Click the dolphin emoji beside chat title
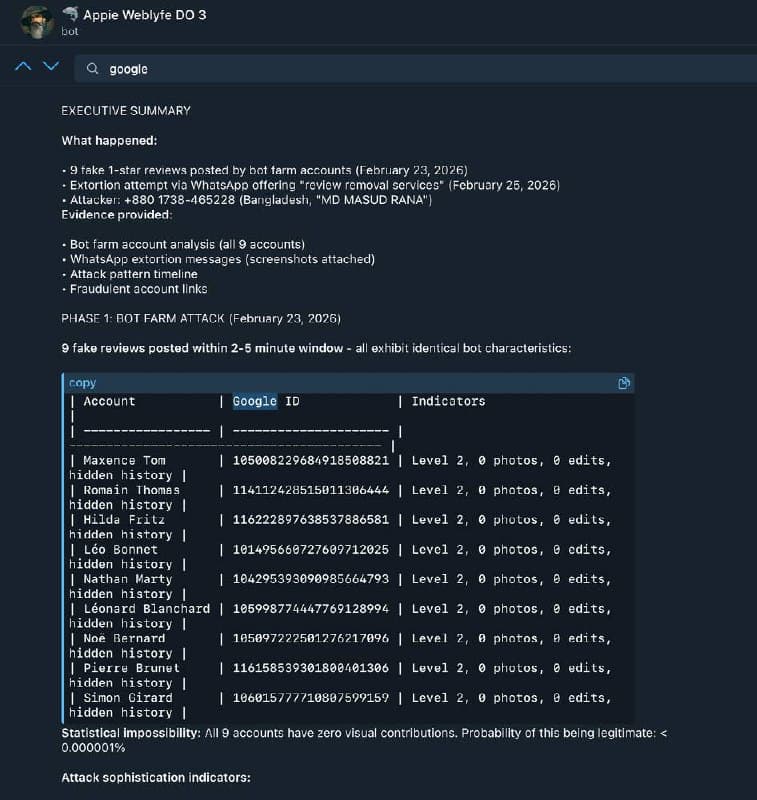The width and height of the screenshot is (757, 800). (70, 14)
